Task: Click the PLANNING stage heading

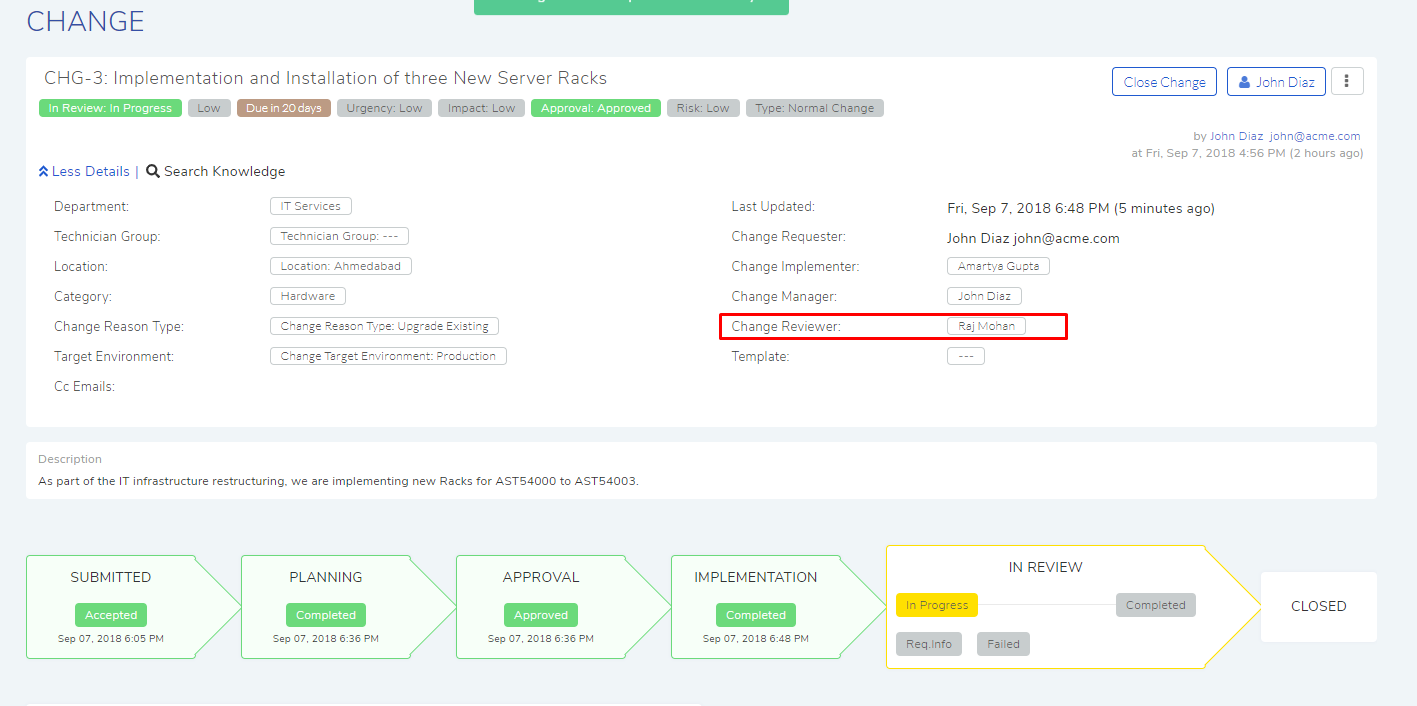Action: [326, 577]
